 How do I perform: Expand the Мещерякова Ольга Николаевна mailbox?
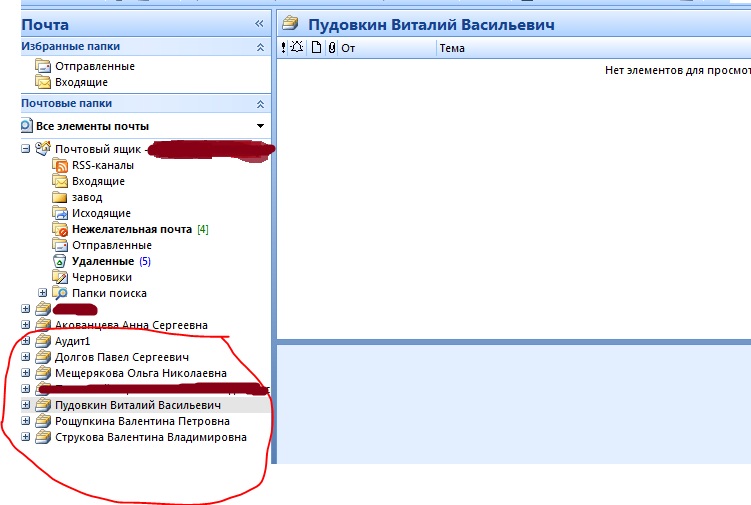pyautogui.click(x=25, y=373)
